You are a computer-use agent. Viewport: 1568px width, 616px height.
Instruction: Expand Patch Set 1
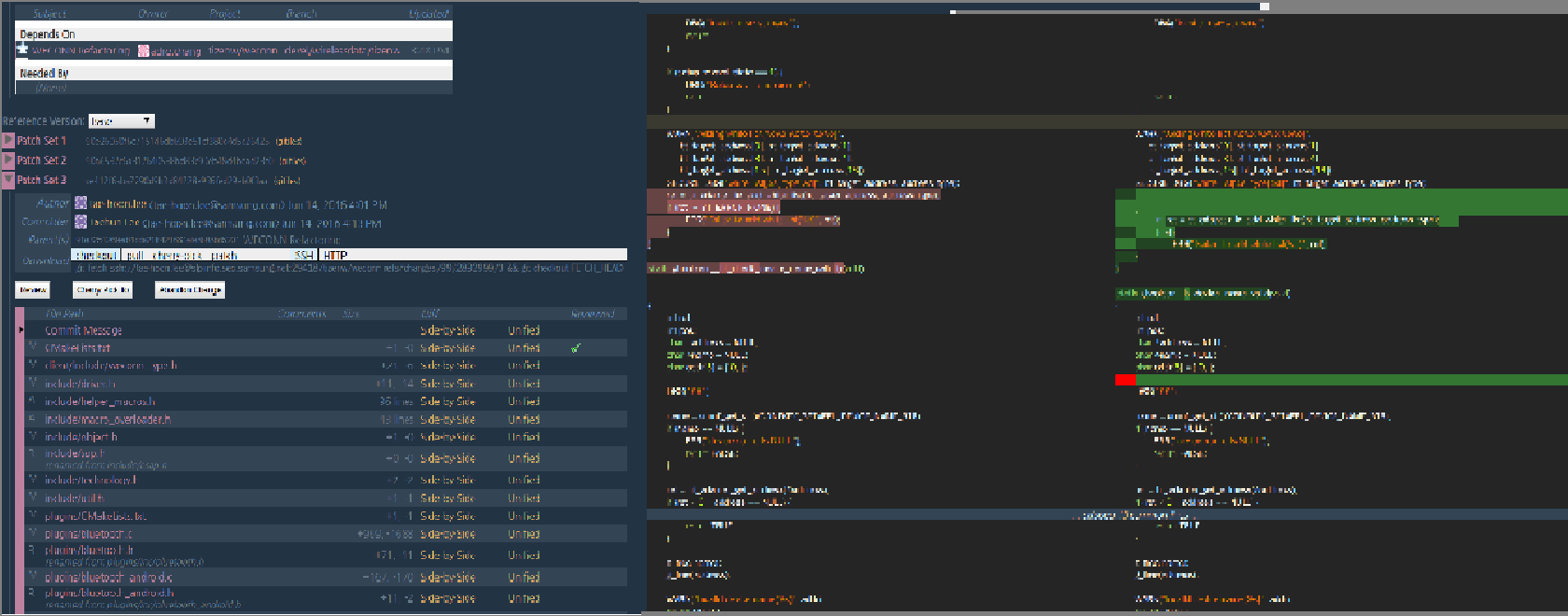(7, 140)
